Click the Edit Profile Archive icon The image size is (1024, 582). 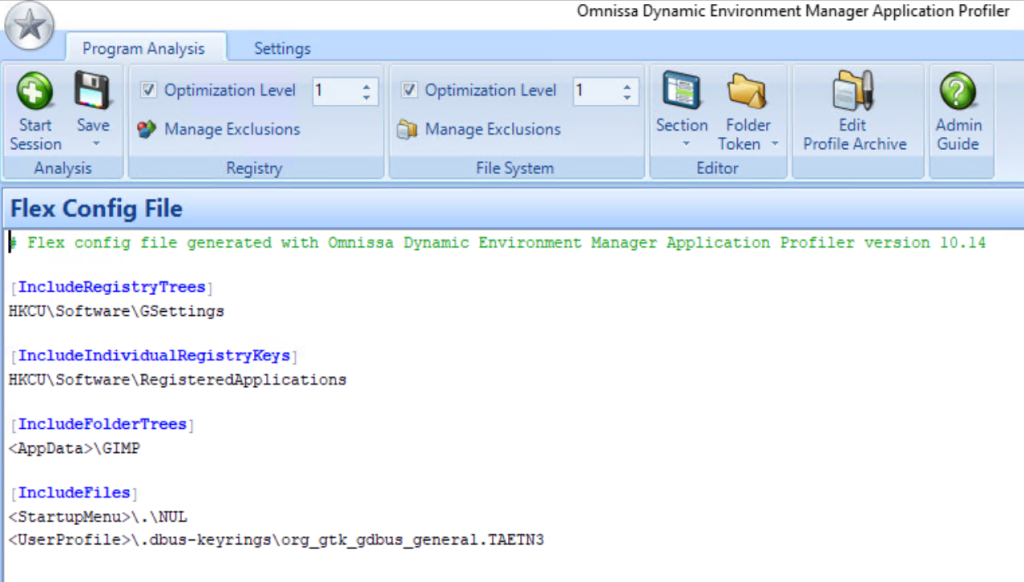pyautogui.click(x=853, y=90)
